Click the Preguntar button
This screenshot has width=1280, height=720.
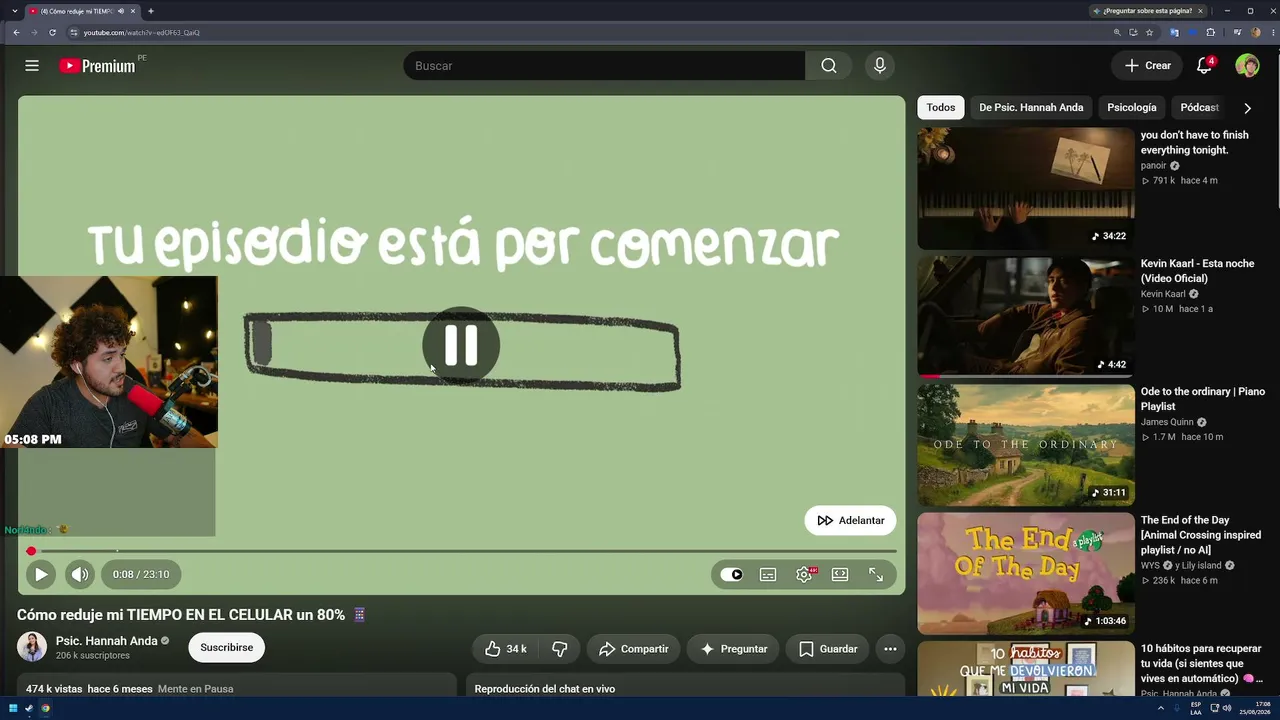pyautogui.click(x=733, y=649)
